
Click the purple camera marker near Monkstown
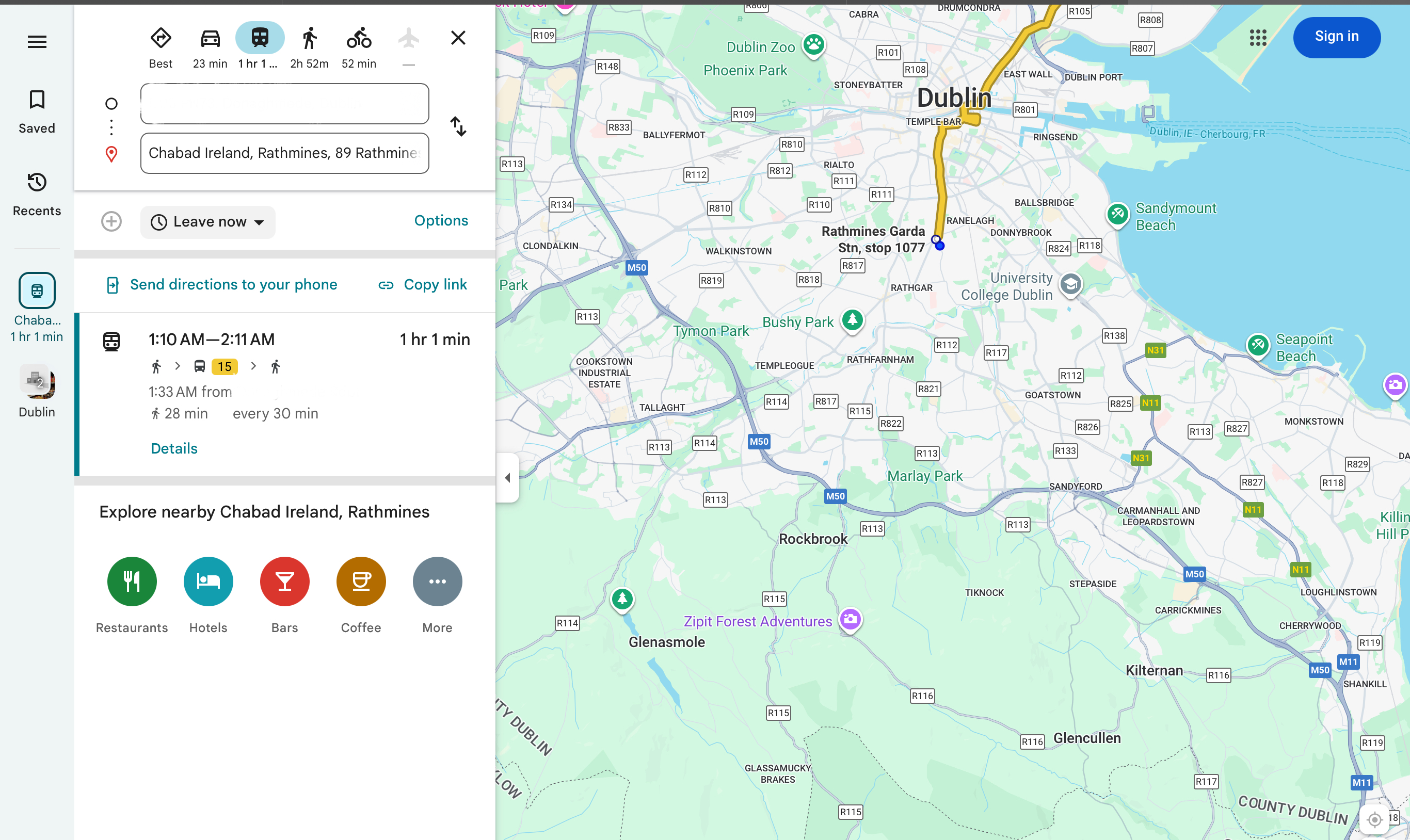1395,385
